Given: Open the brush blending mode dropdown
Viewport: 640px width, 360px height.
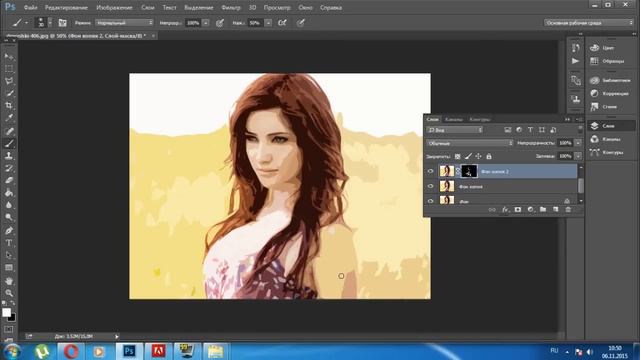Looking at the screenshot, I should [x=124, y=23].
